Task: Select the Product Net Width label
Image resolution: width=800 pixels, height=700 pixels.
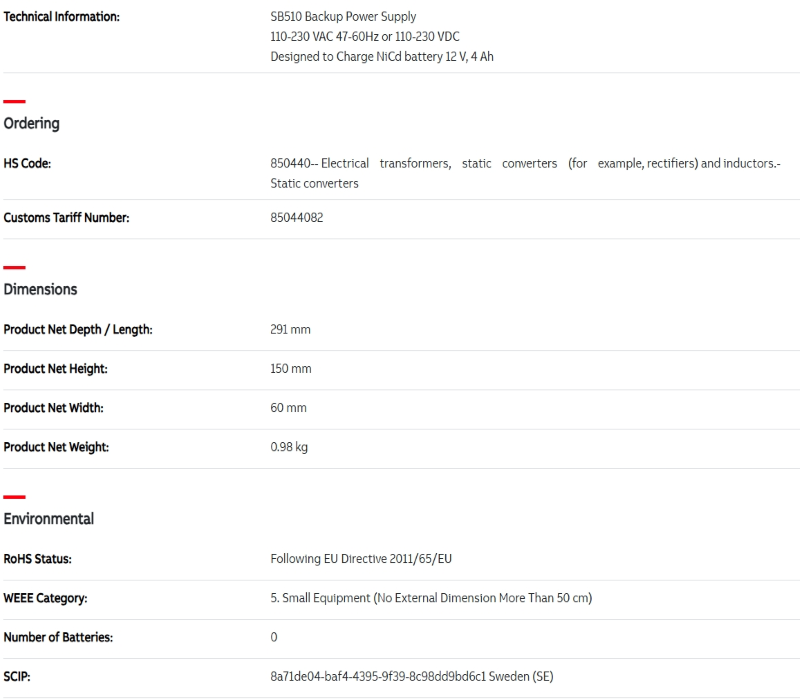Action: click(53, 408)
